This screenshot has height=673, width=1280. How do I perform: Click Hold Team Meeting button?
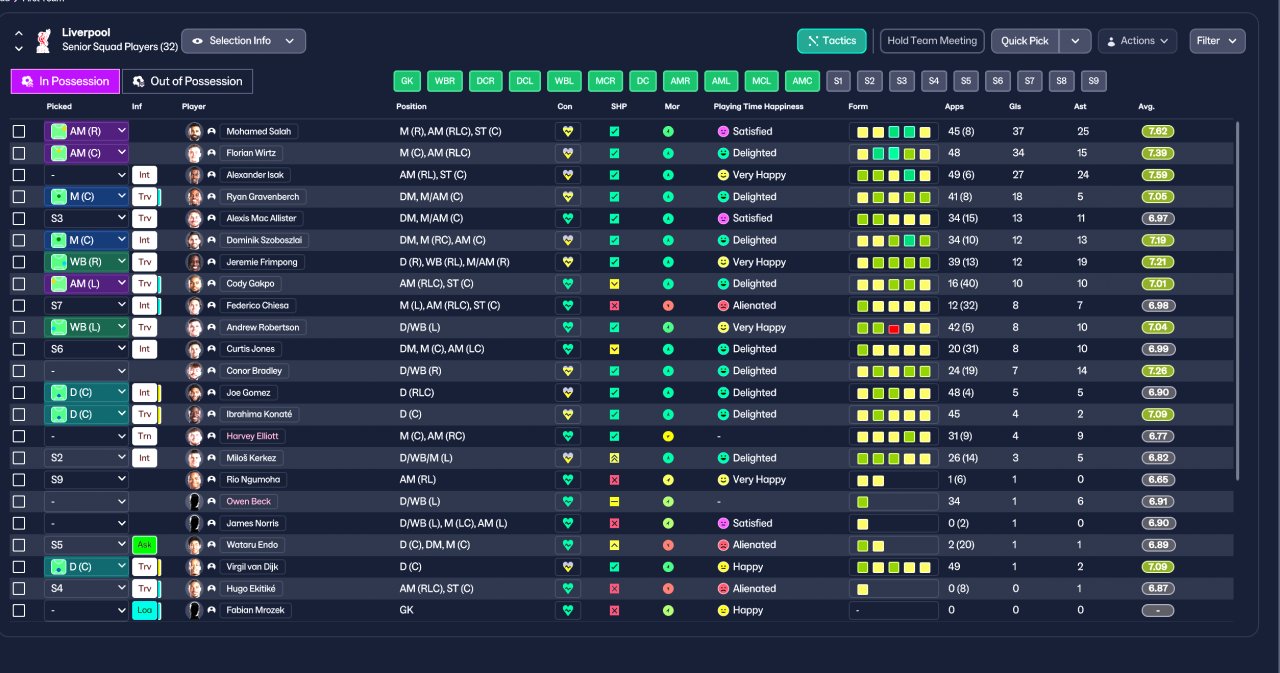click(932, 41)
